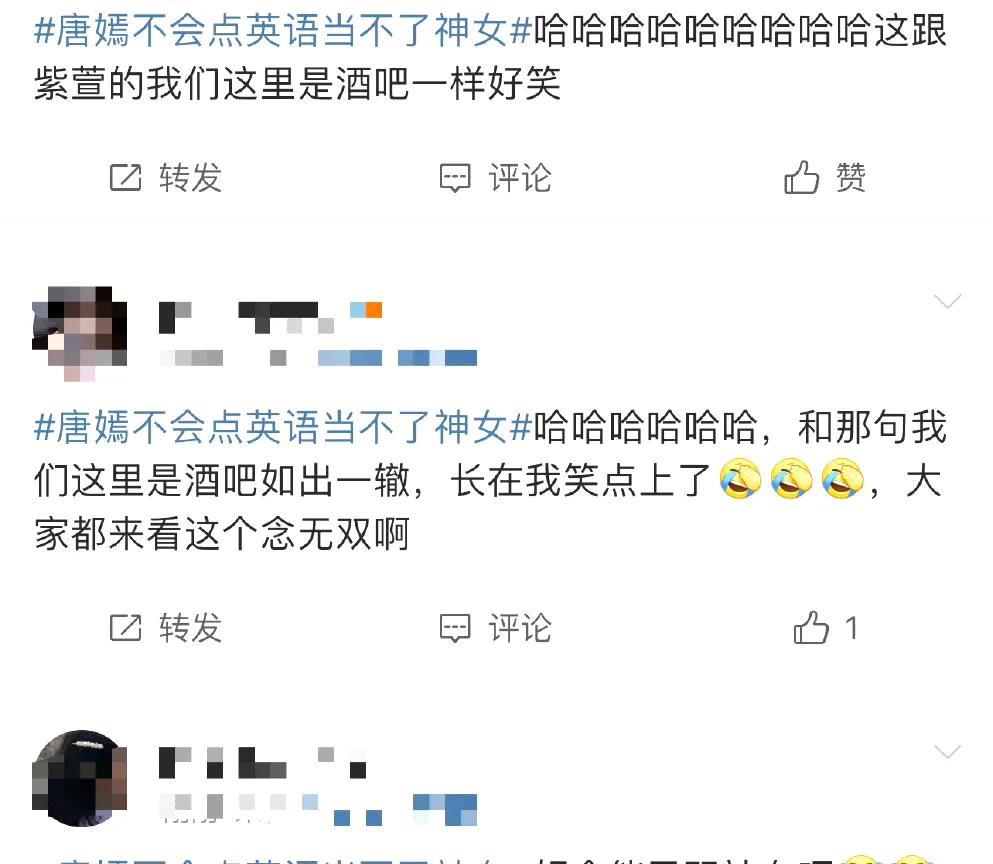
Task: Open comments icon on second post
Action: tap(455, 628)
